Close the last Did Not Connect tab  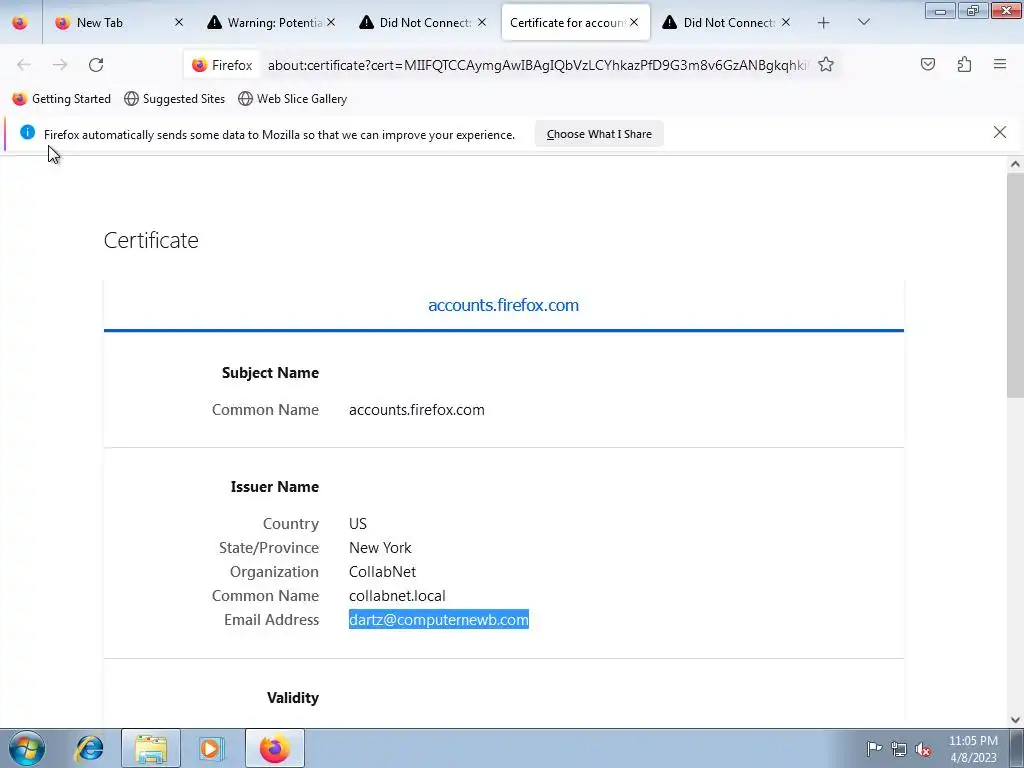786,22
